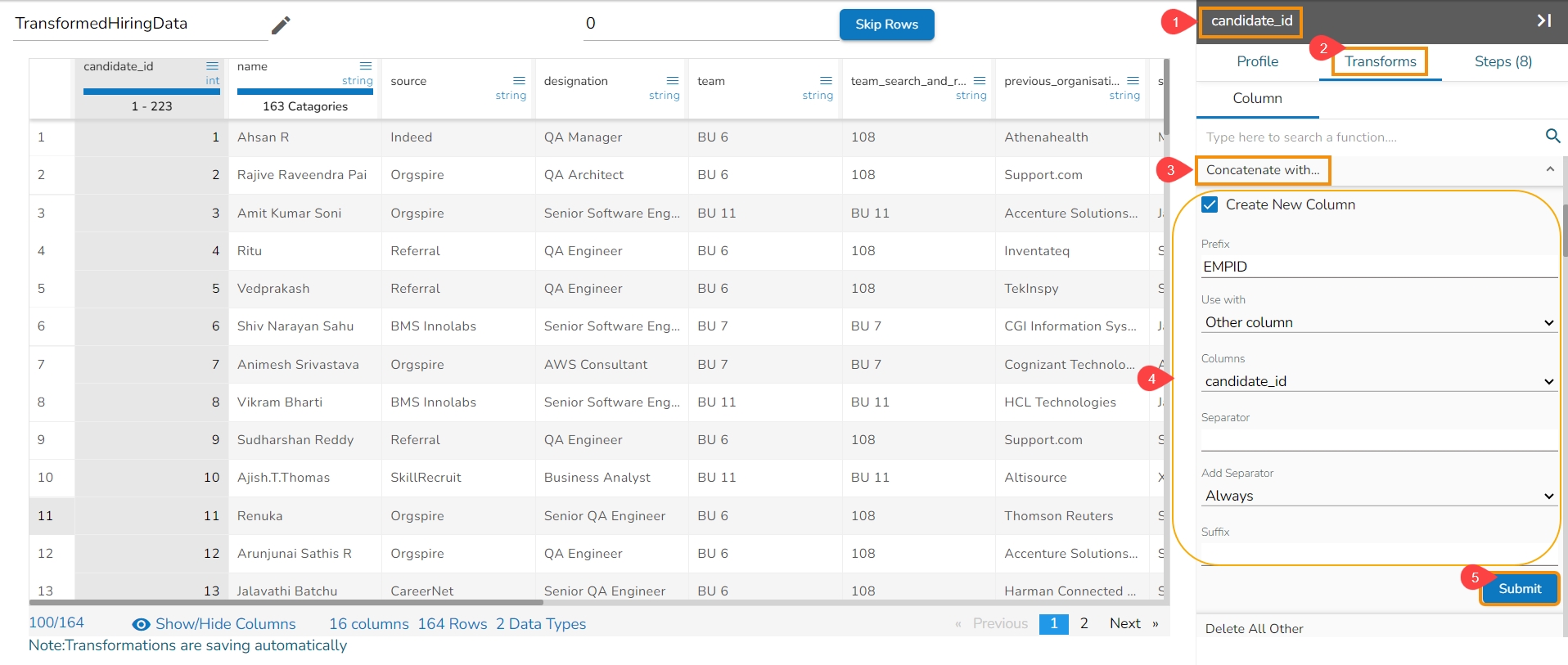1568x665 pixels.
Task: Open the source column hamburger menu
Action: [519, 80]
